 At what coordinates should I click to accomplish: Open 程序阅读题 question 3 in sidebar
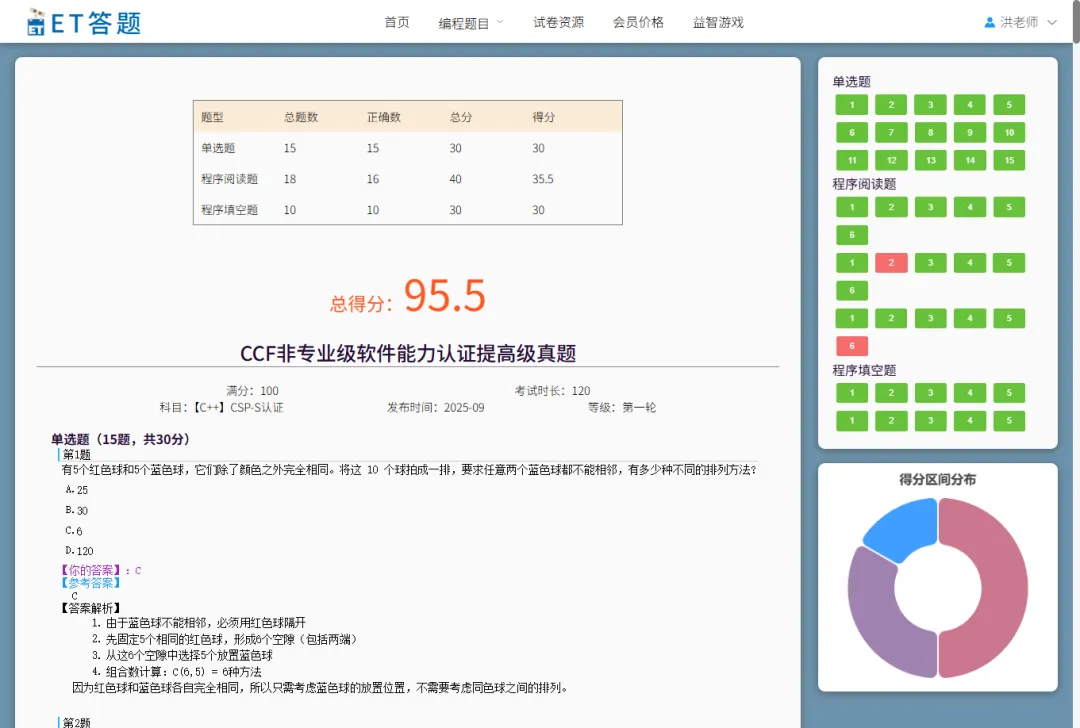tap(930, 207)
